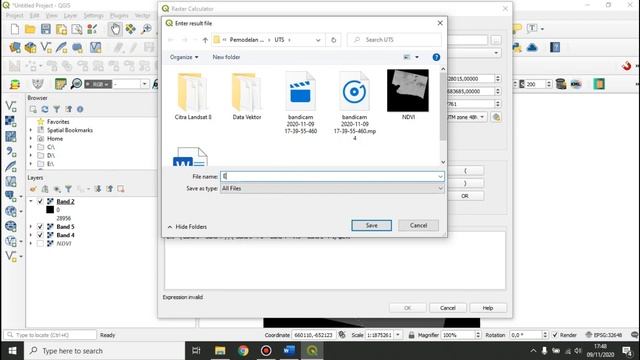Click the New GeoPackage Layer icon
This screenshot has width=640, height=360.
coord(30,47)
